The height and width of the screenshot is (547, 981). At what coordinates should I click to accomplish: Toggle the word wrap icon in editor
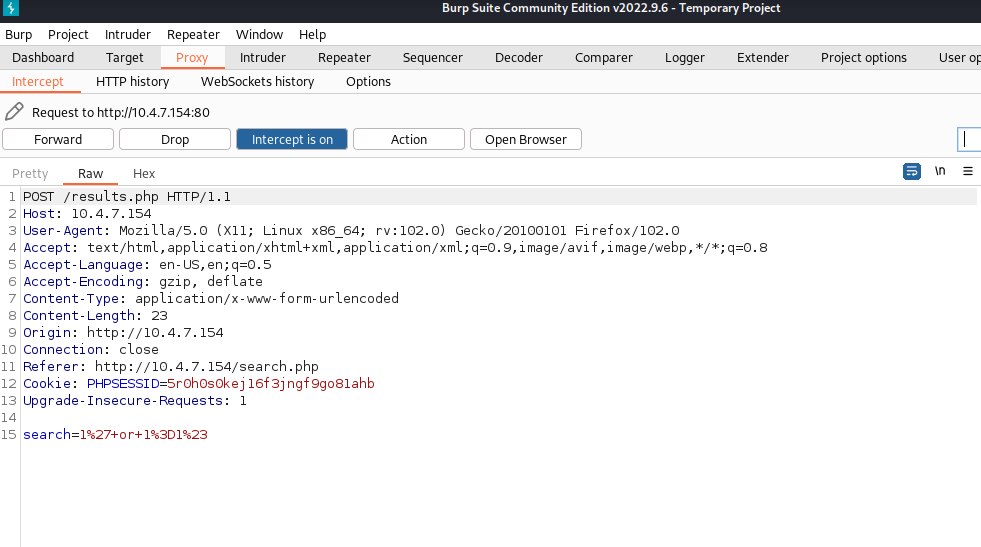point(912,172)
